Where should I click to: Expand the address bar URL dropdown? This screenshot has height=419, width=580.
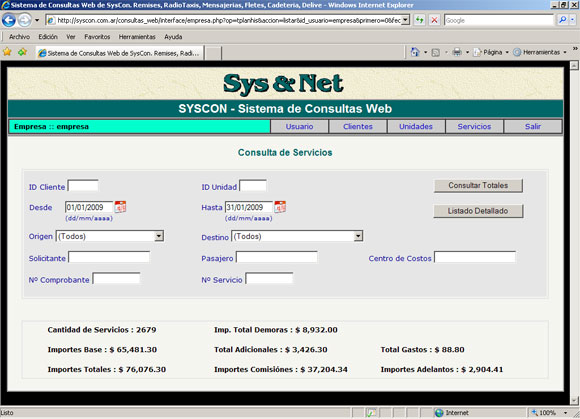pos(406,20)
